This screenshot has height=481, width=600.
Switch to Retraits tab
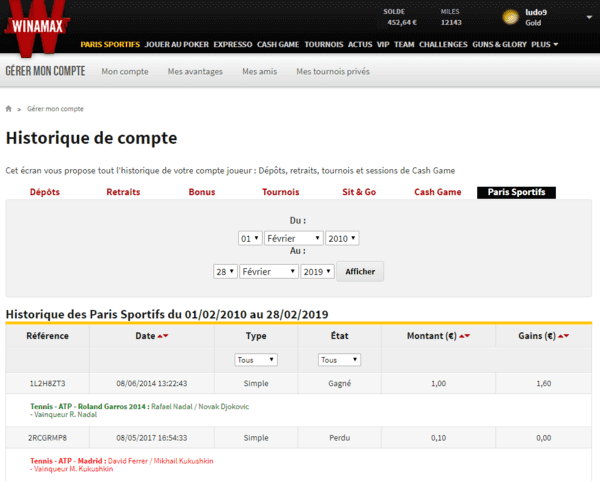click(123, 192)
